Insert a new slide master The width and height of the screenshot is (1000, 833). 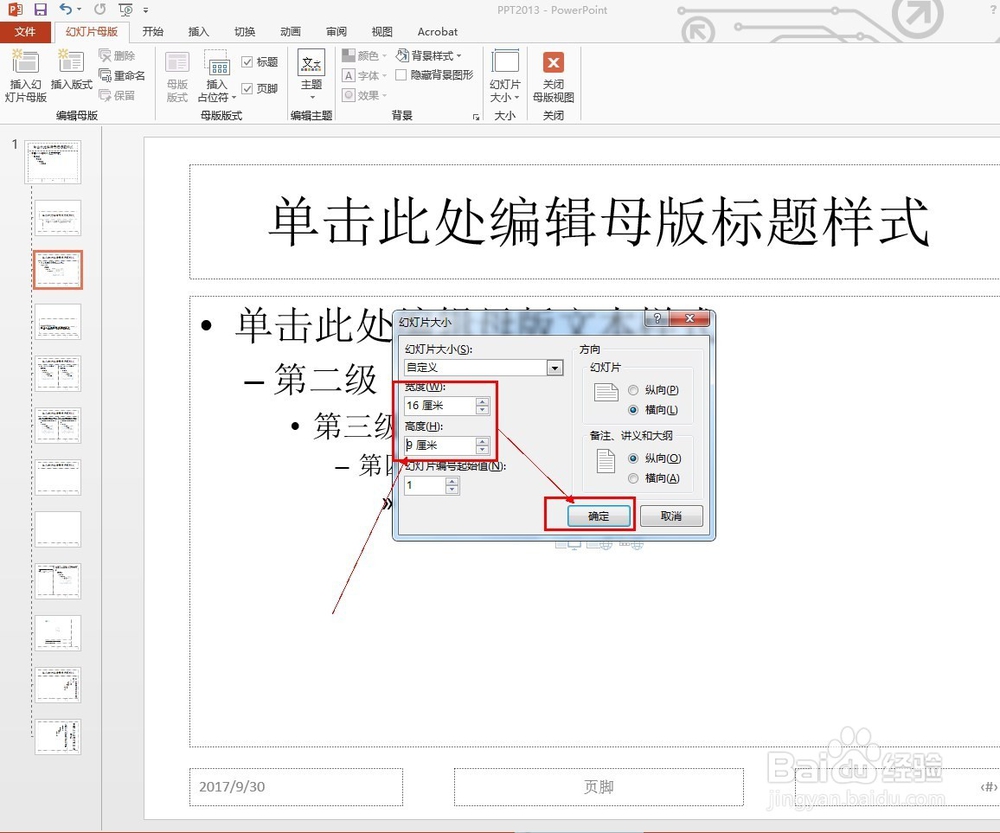click(x=26, y=76)
